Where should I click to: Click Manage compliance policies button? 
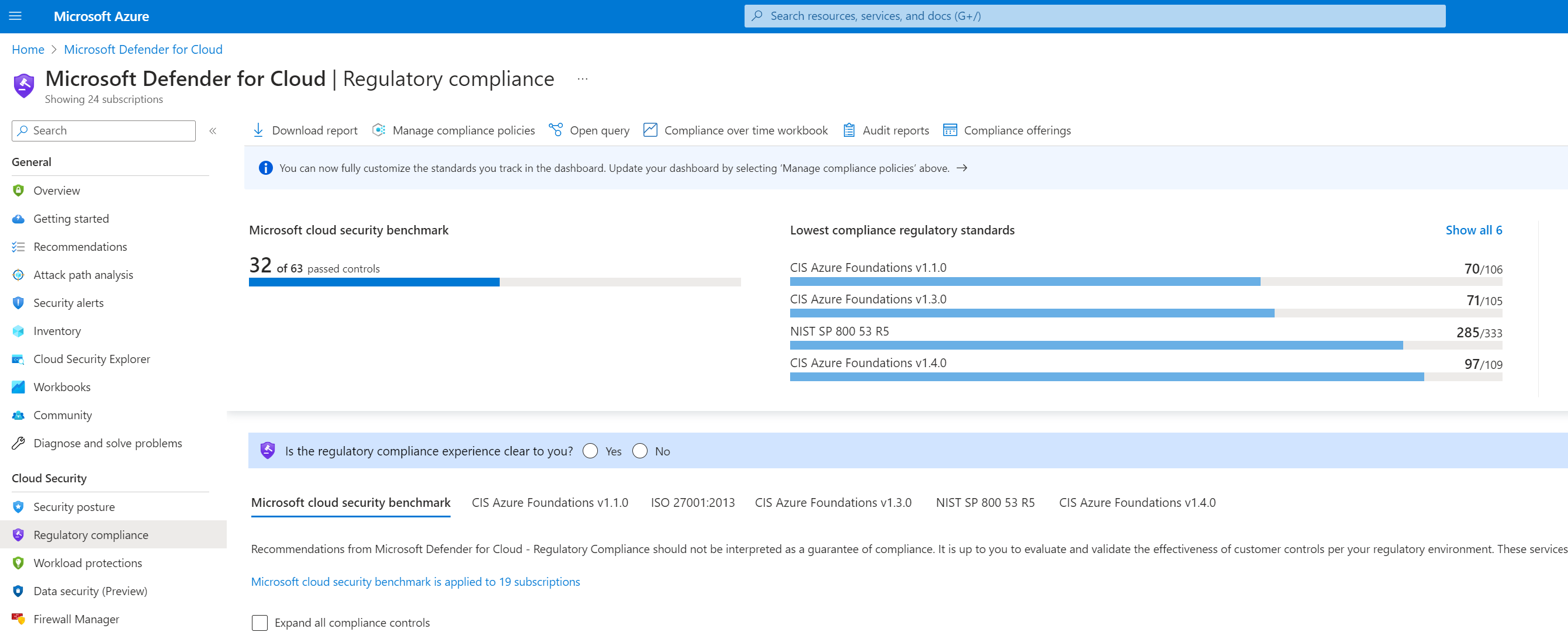pos(454,130)
